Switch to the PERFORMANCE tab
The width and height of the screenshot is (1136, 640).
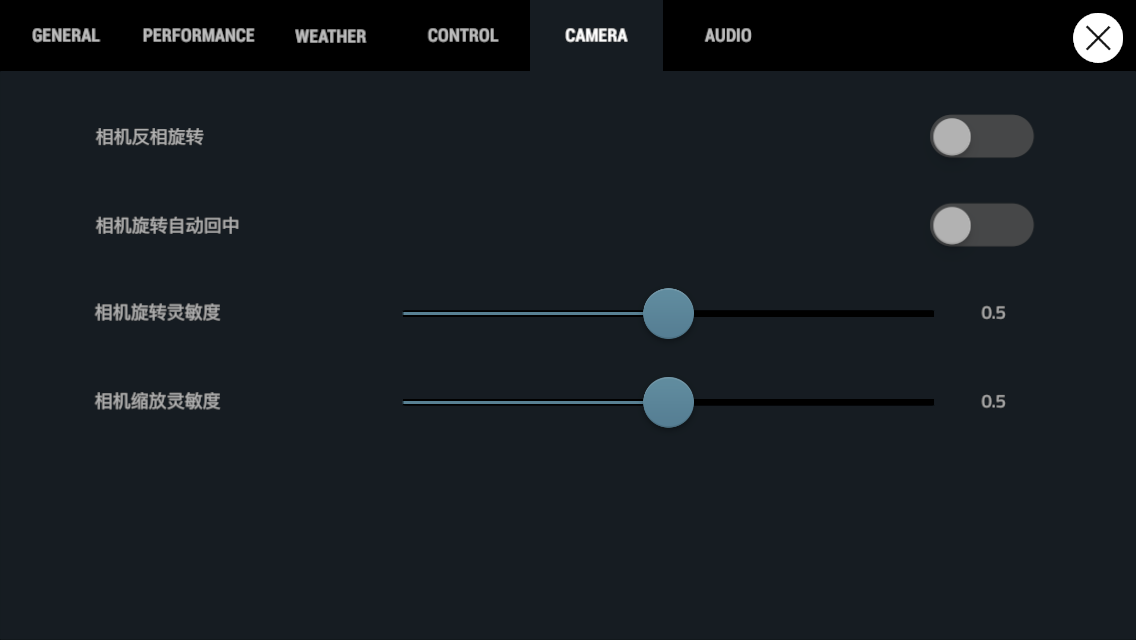[x=199, y=36]
